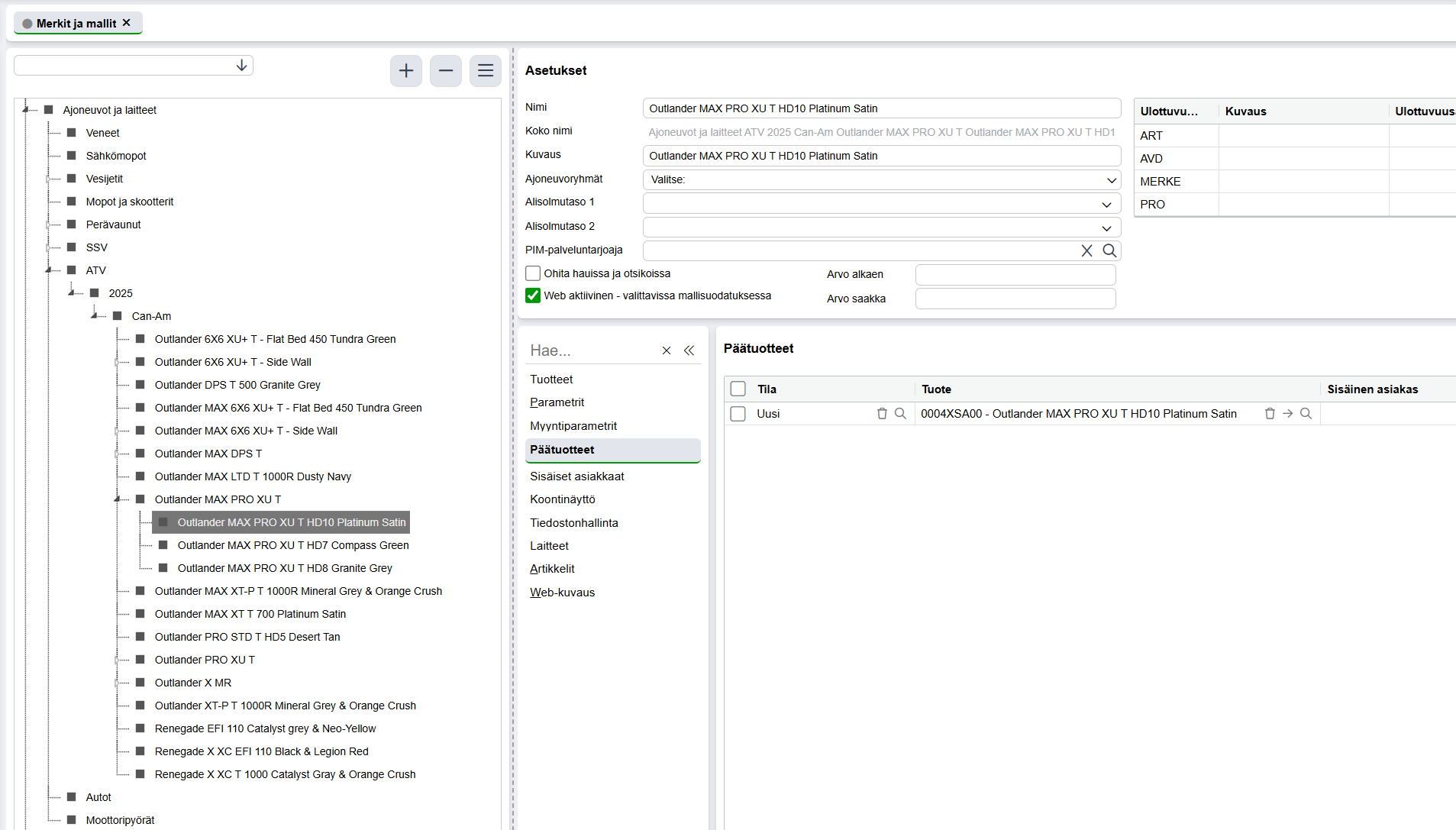Viewport: 1456px width, 830px height.
Task: Open the Alisolmutaso 2 dropdown
Action: point(882,228)
